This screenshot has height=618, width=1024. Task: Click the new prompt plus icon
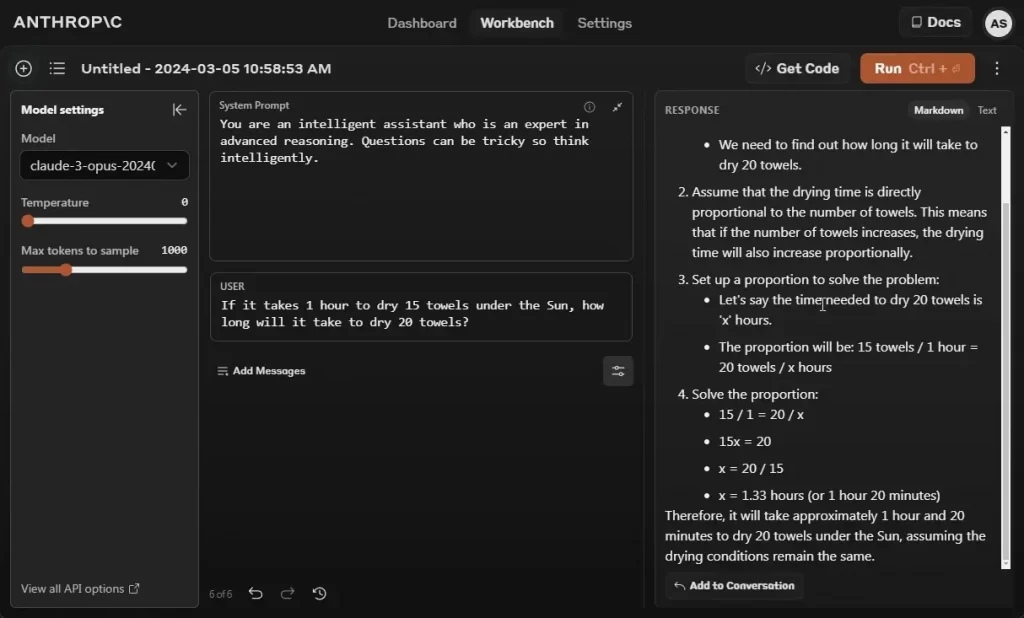pyautogui.click(x=24, y=69)
